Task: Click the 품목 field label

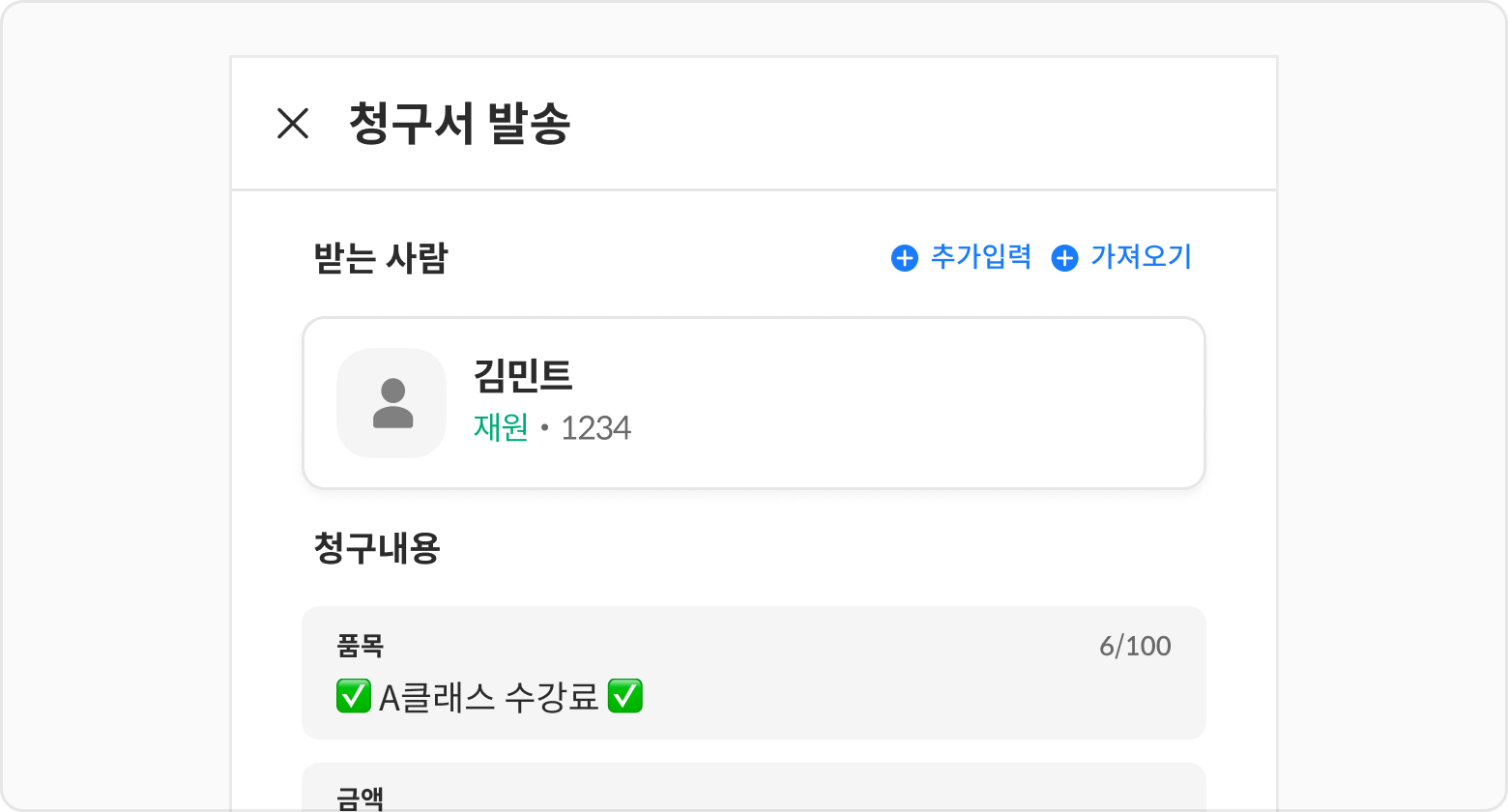Action: [x=360, y=646]
